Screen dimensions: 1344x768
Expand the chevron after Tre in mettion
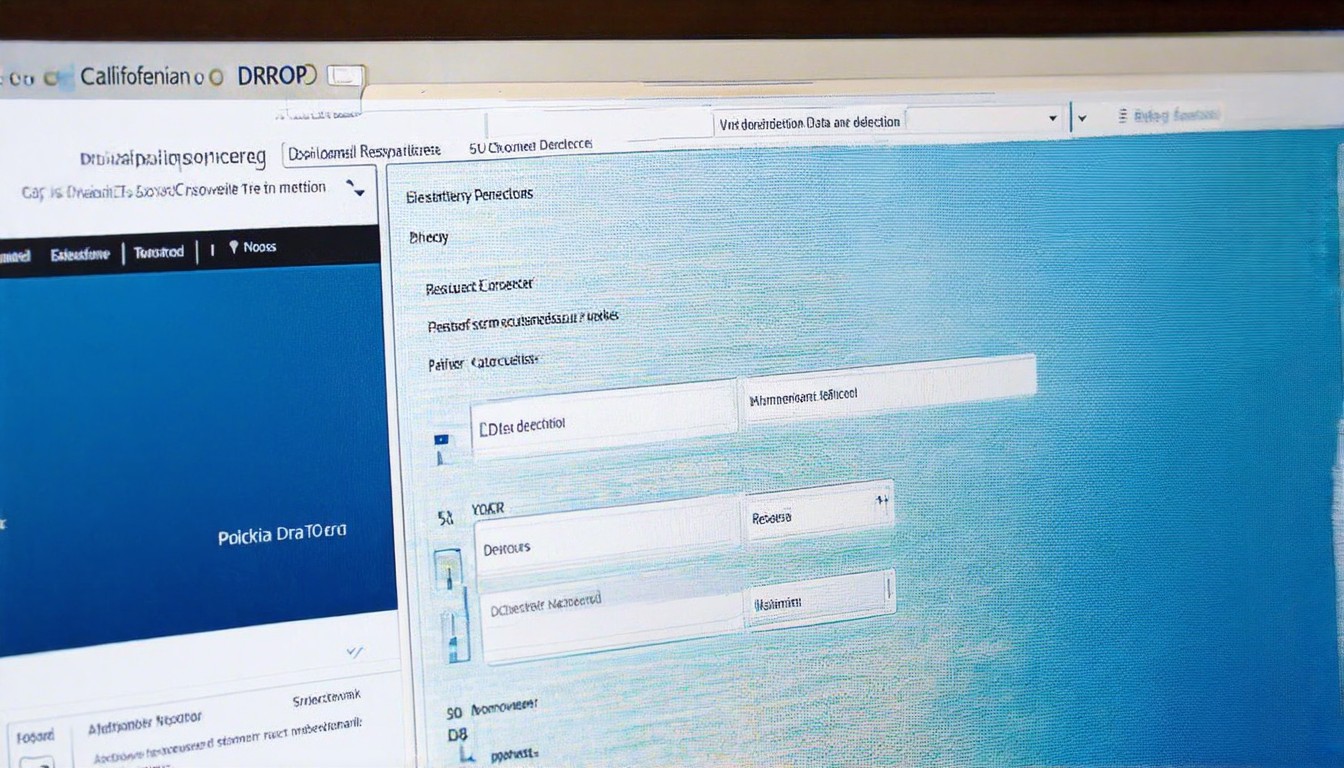(x=355, y=188)
